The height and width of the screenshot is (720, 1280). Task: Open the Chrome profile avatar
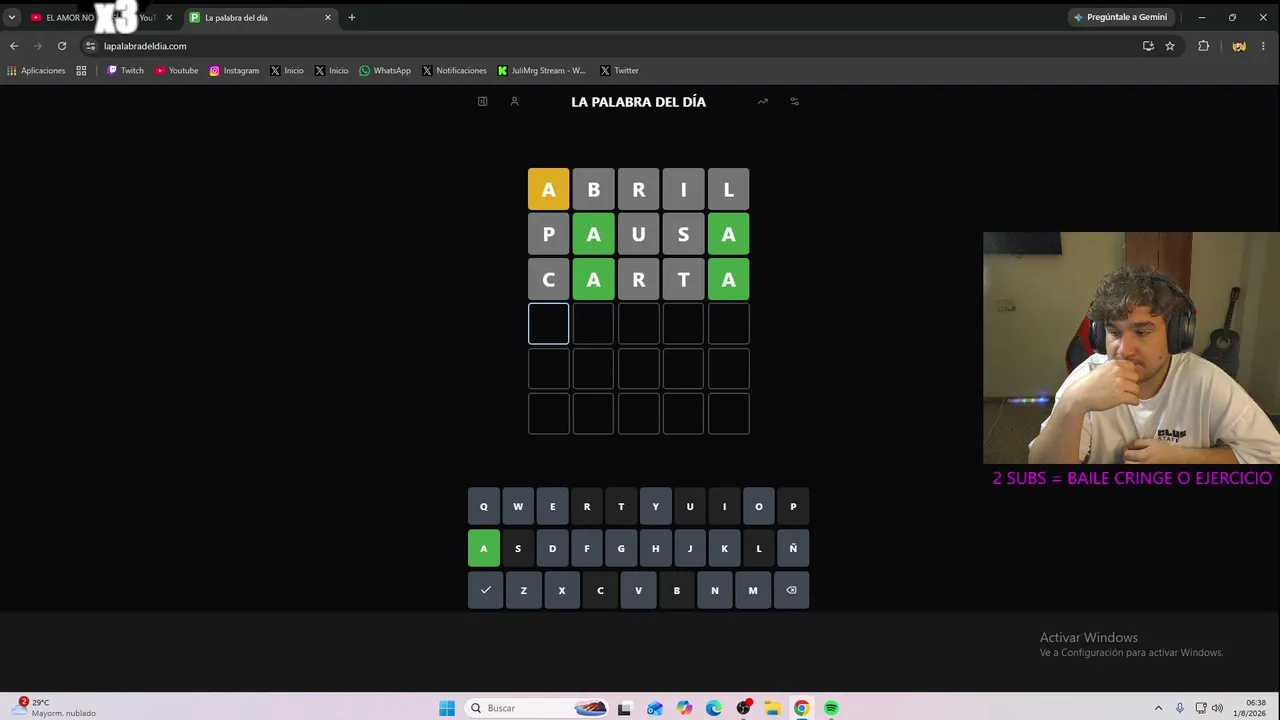1239,46
